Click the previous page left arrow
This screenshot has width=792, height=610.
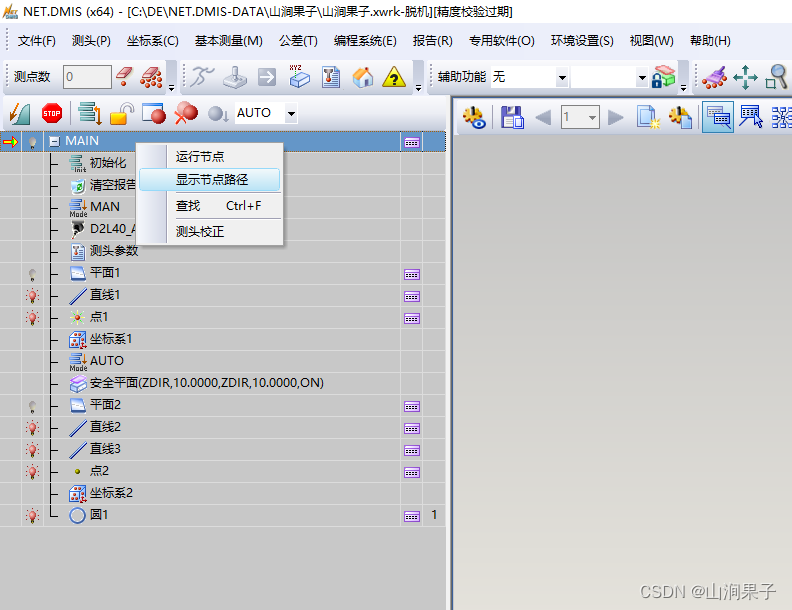[543, 118]
